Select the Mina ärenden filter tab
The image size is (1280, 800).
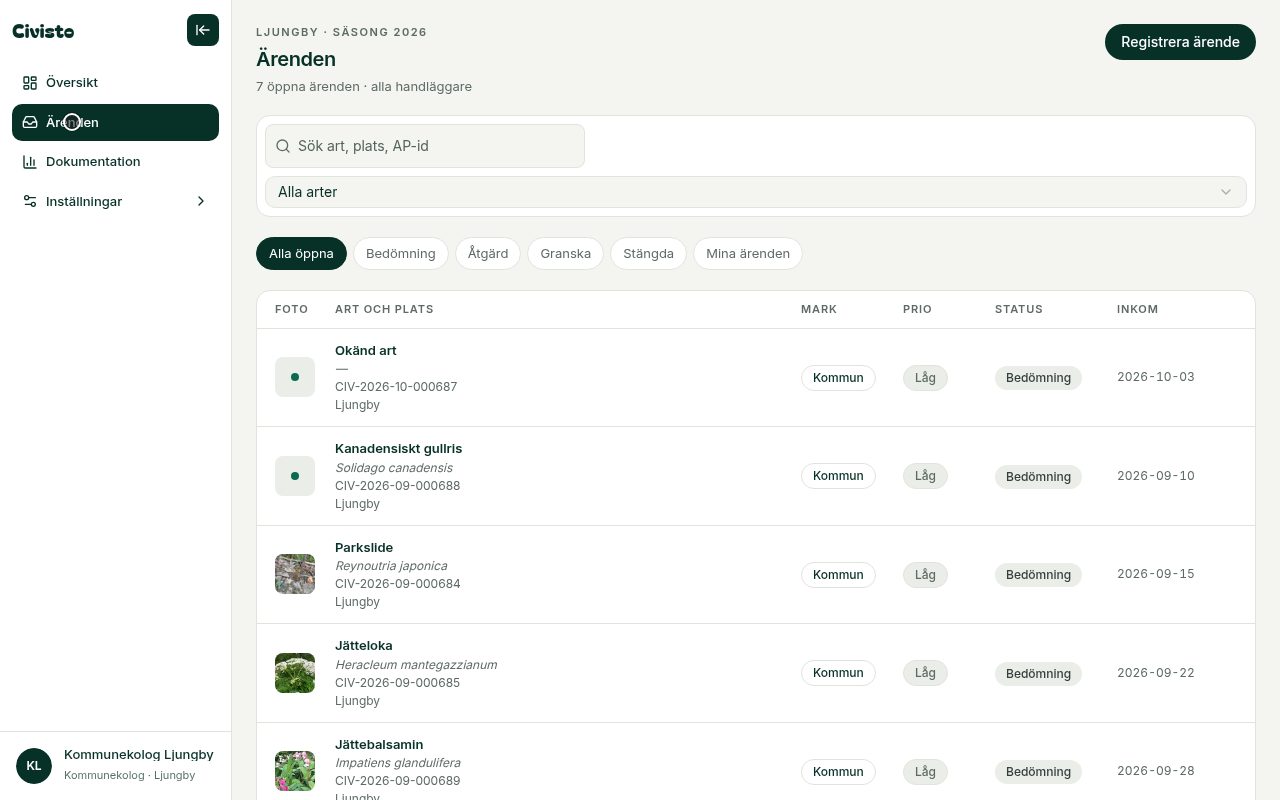coord(748,253)
